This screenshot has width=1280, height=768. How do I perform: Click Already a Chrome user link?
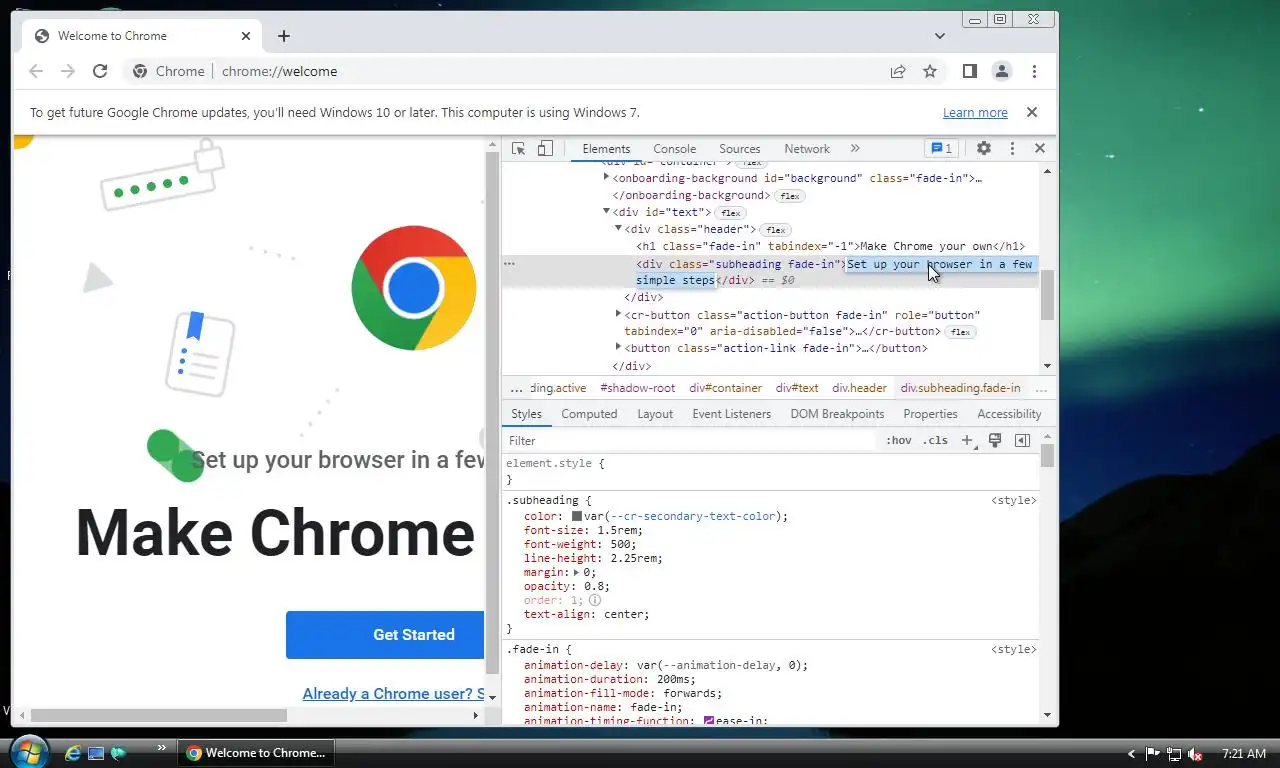coord(393,694)
